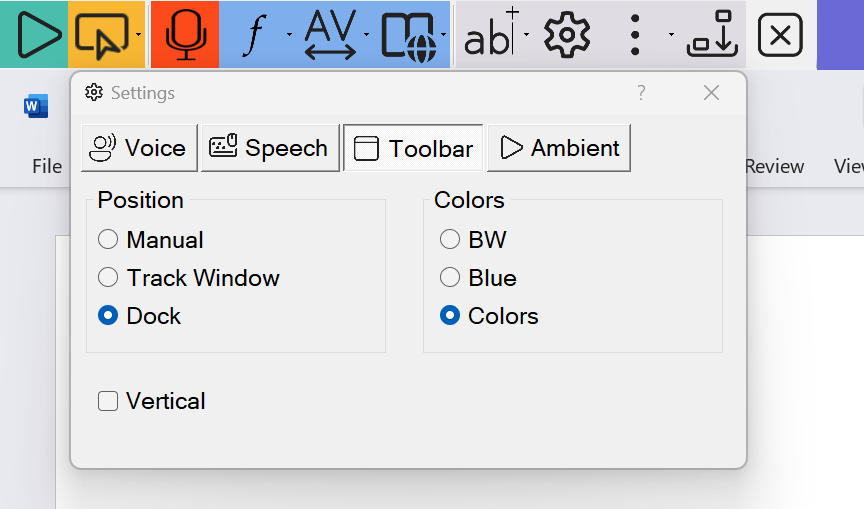Click the italic f function icon
Image resolution: width=864 pixels, height=509 pixels.
click(x=256, y=35)
